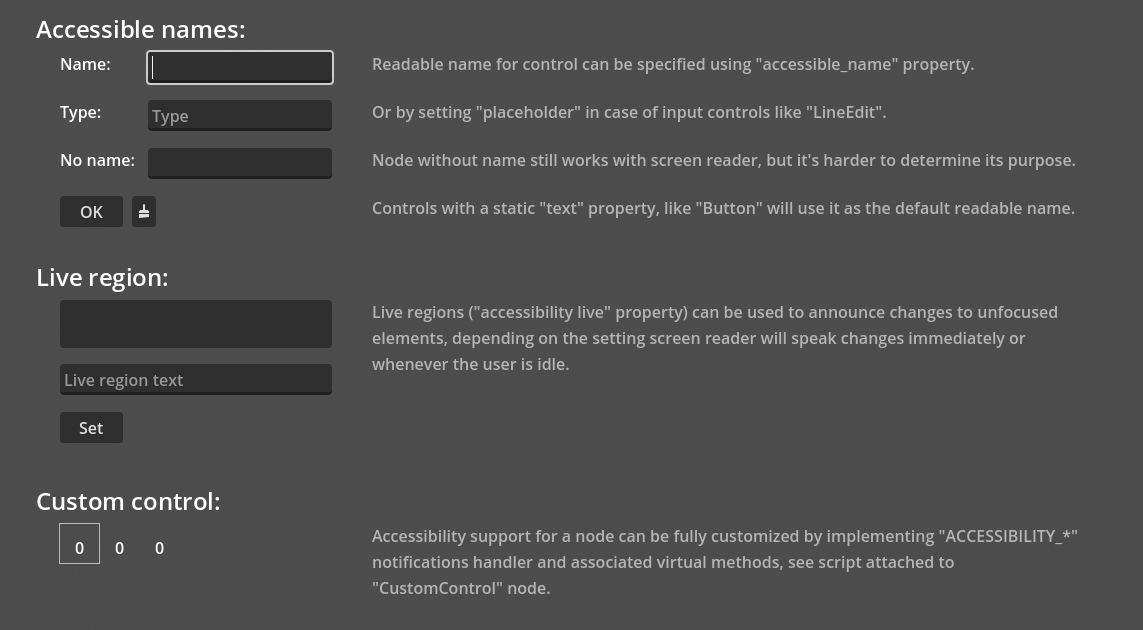Click the Live region heading
This screenshot has width=1143, height=630.
pyautogui.click(x=102, y=276)
